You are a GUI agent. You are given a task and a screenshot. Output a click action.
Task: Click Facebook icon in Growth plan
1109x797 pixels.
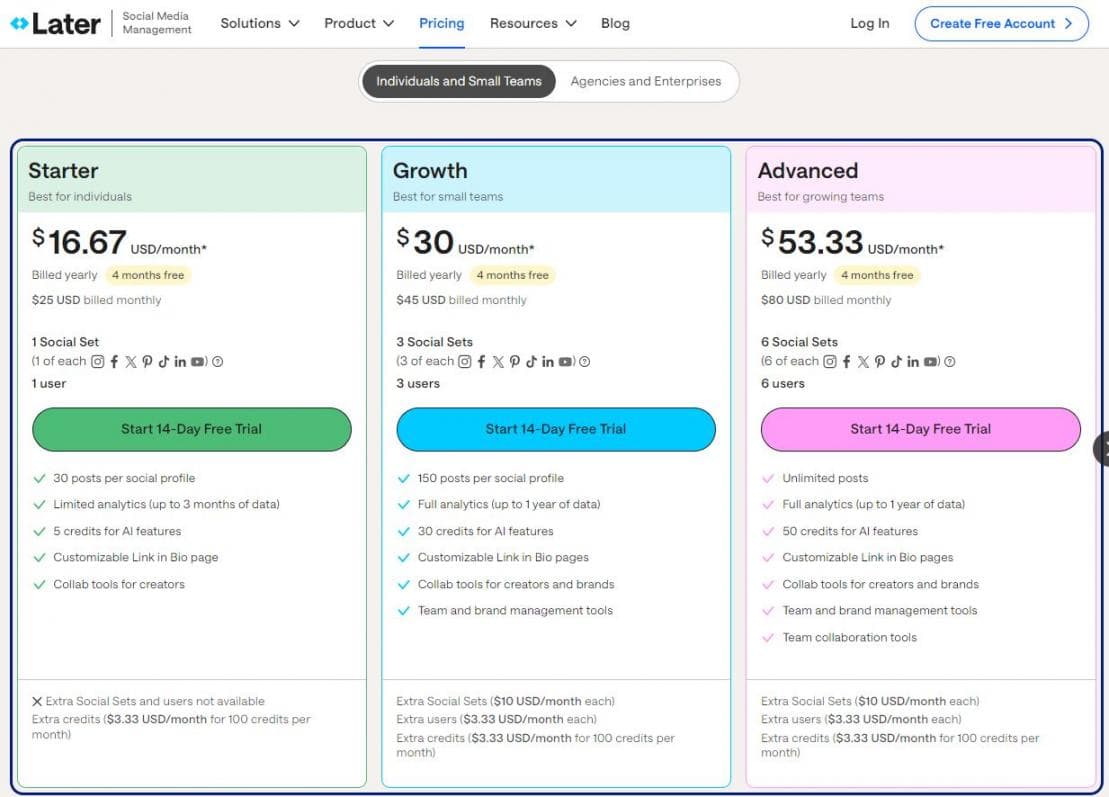click(481, 362)
